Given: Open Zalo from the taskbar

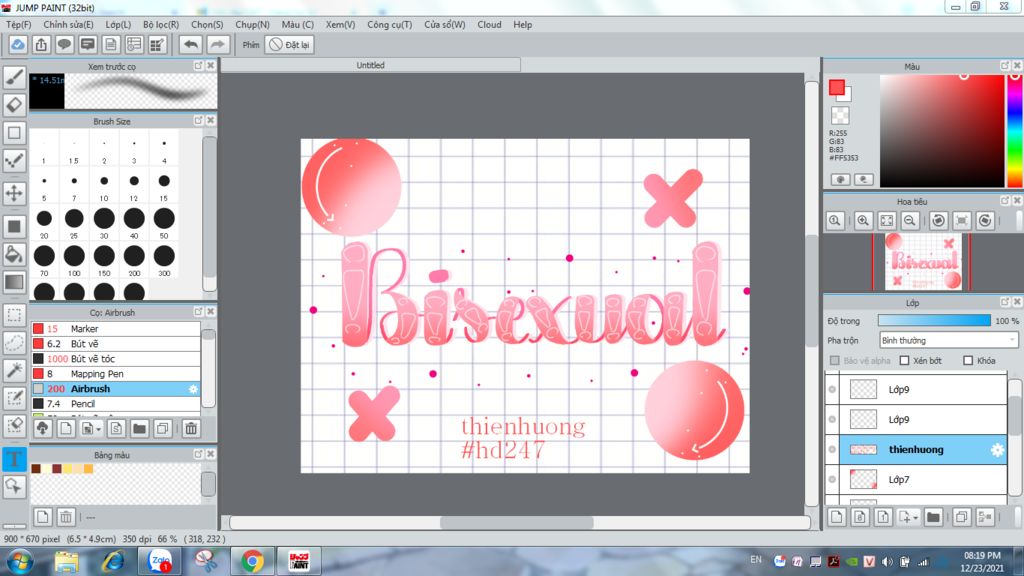Looking at the screenshot, I should click(159, 561).
